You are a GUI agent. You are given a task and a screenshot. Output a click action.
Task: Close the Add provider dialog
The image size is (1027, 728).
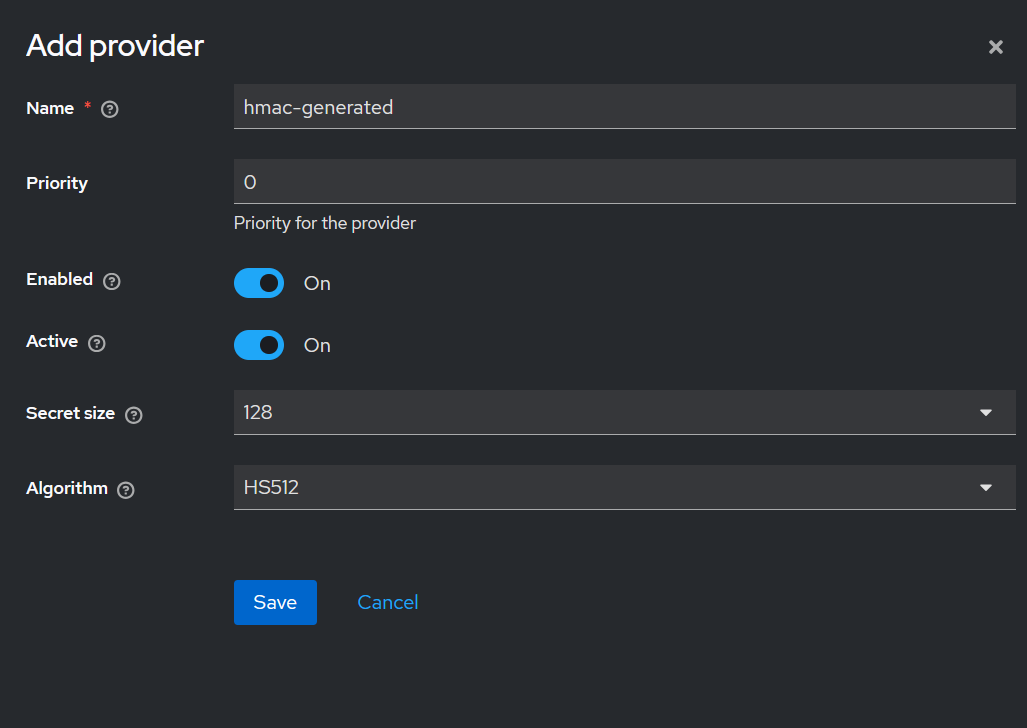(x=995, y=47)
